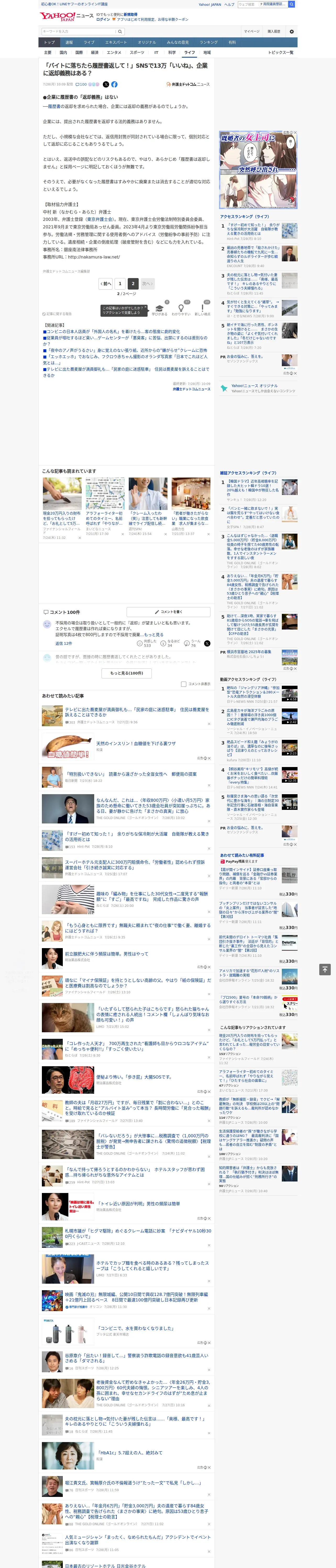
Task: Go to previous page 前へ button
Action: [105, 283]
